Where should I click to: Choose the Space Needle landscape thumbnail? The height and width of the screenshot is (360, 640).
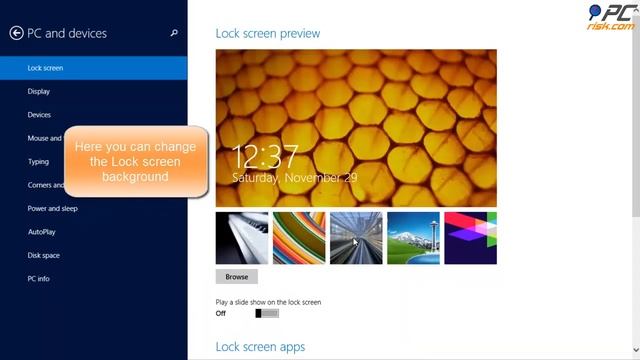pos(413,238)
